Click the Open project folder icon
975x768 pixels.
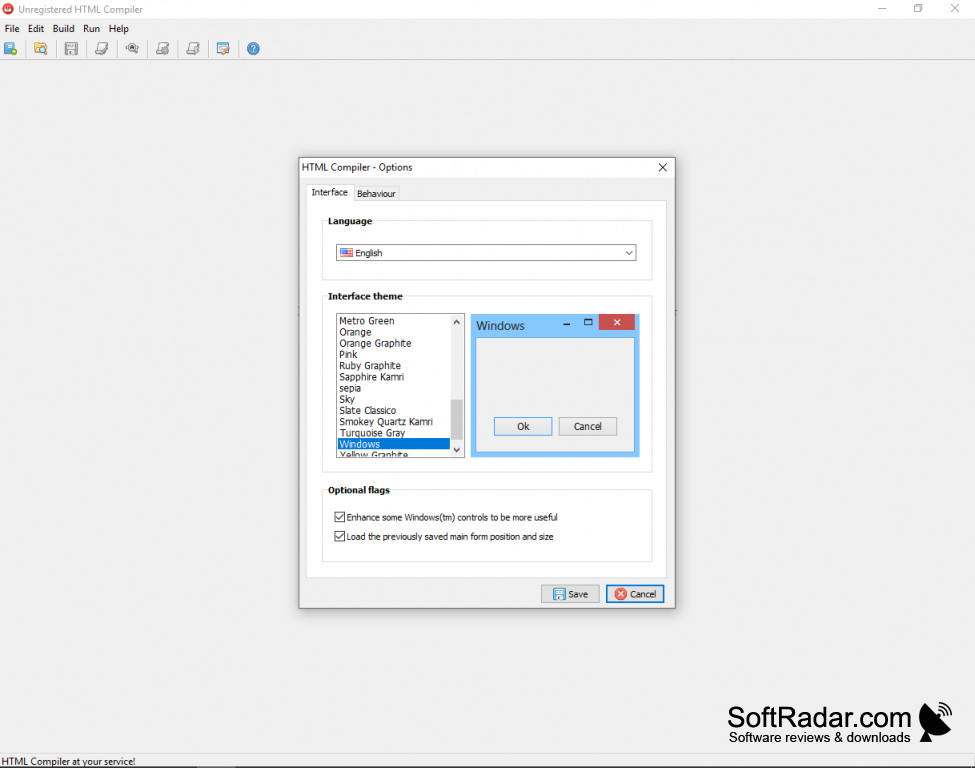click(x=40, y=49)
